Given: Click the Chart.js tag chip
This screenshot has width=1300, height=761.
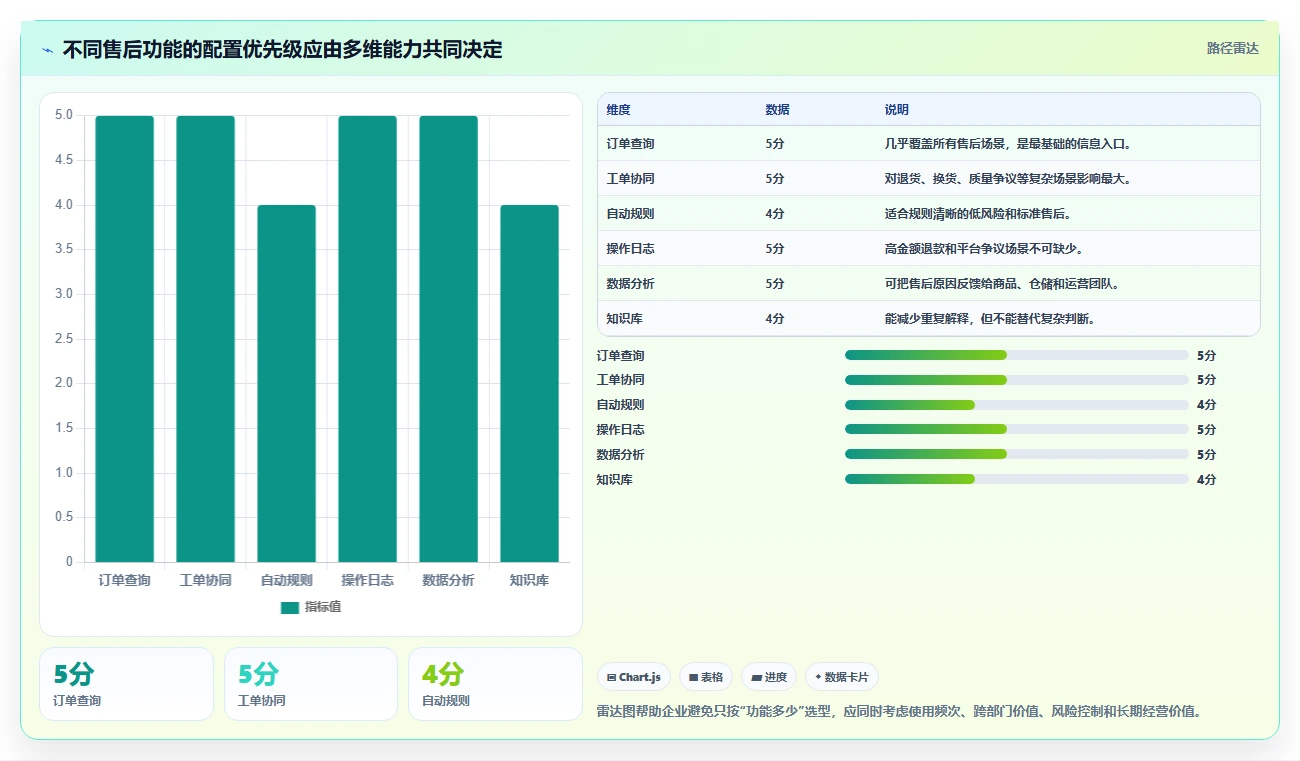Looking at the screenshot, I should pyautogui.click(x=634, y=677).
